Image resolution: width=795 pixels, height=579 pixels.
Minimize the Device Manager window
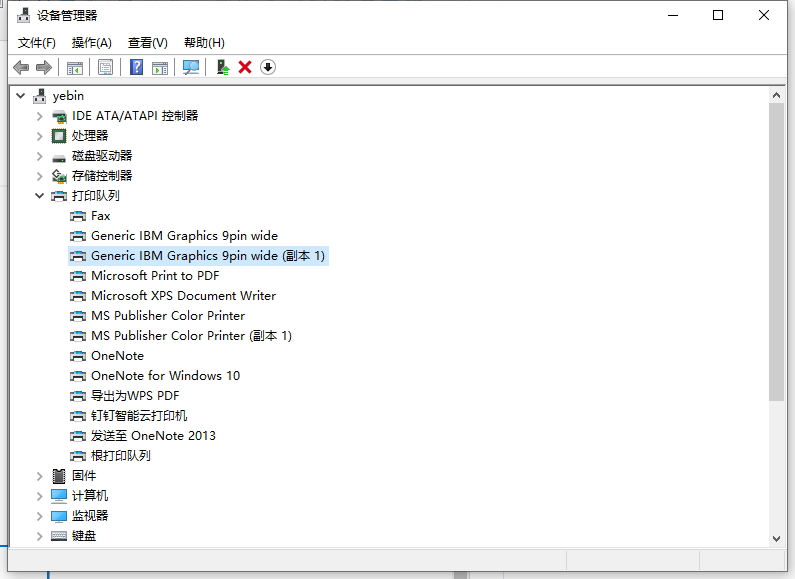point(673,15)
